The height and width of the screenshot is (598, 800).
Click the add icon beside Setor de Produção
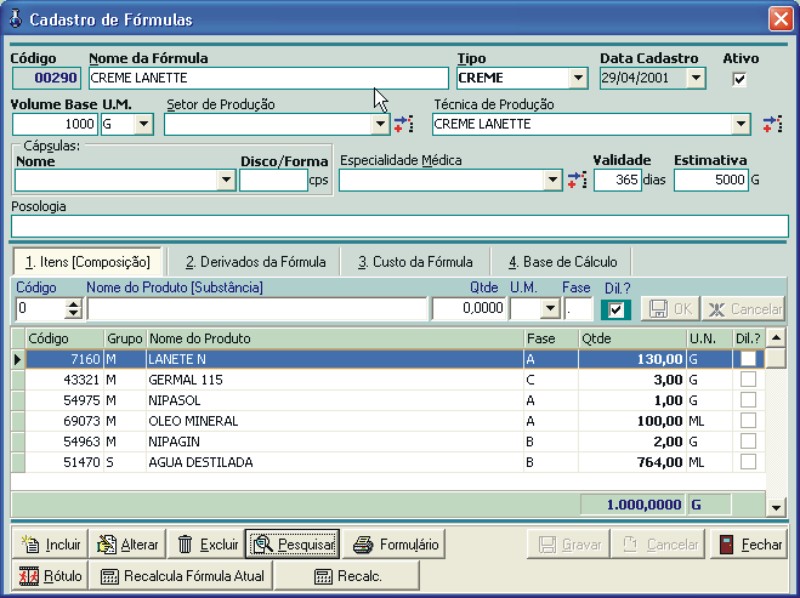(404, 124)
